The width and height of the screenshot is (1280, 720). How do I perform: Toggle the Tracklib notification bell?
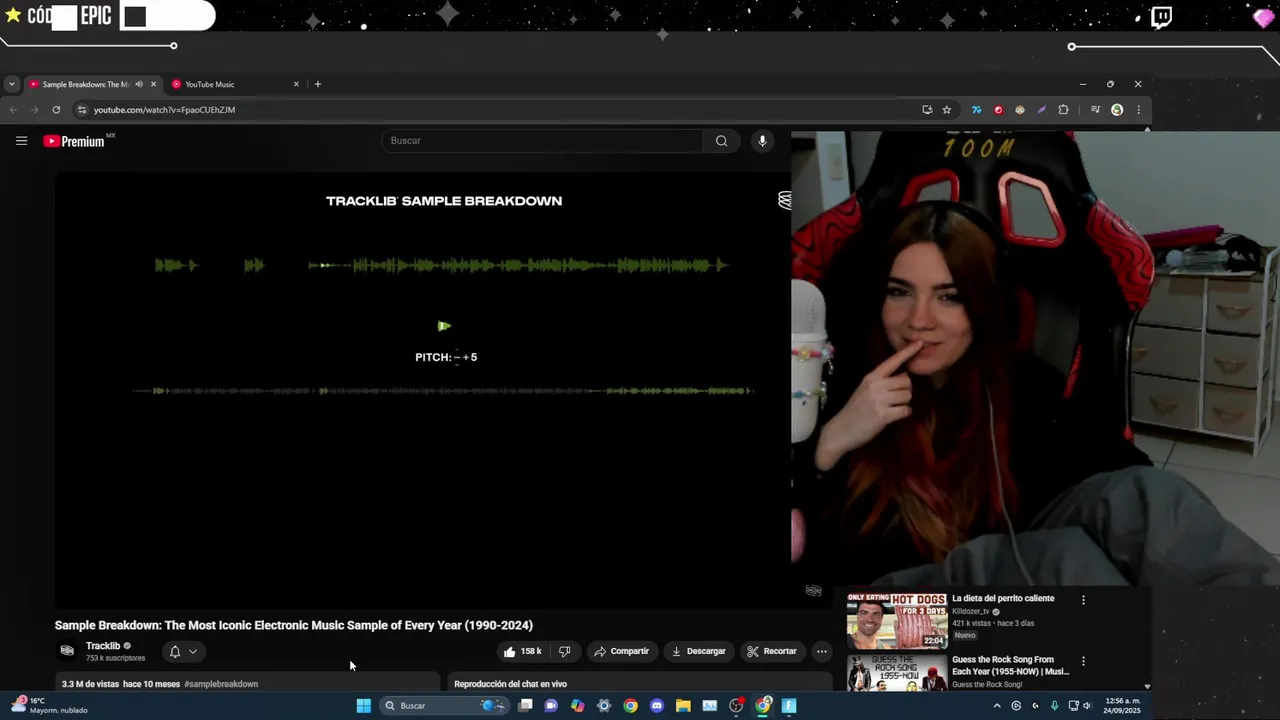(175, 651)
